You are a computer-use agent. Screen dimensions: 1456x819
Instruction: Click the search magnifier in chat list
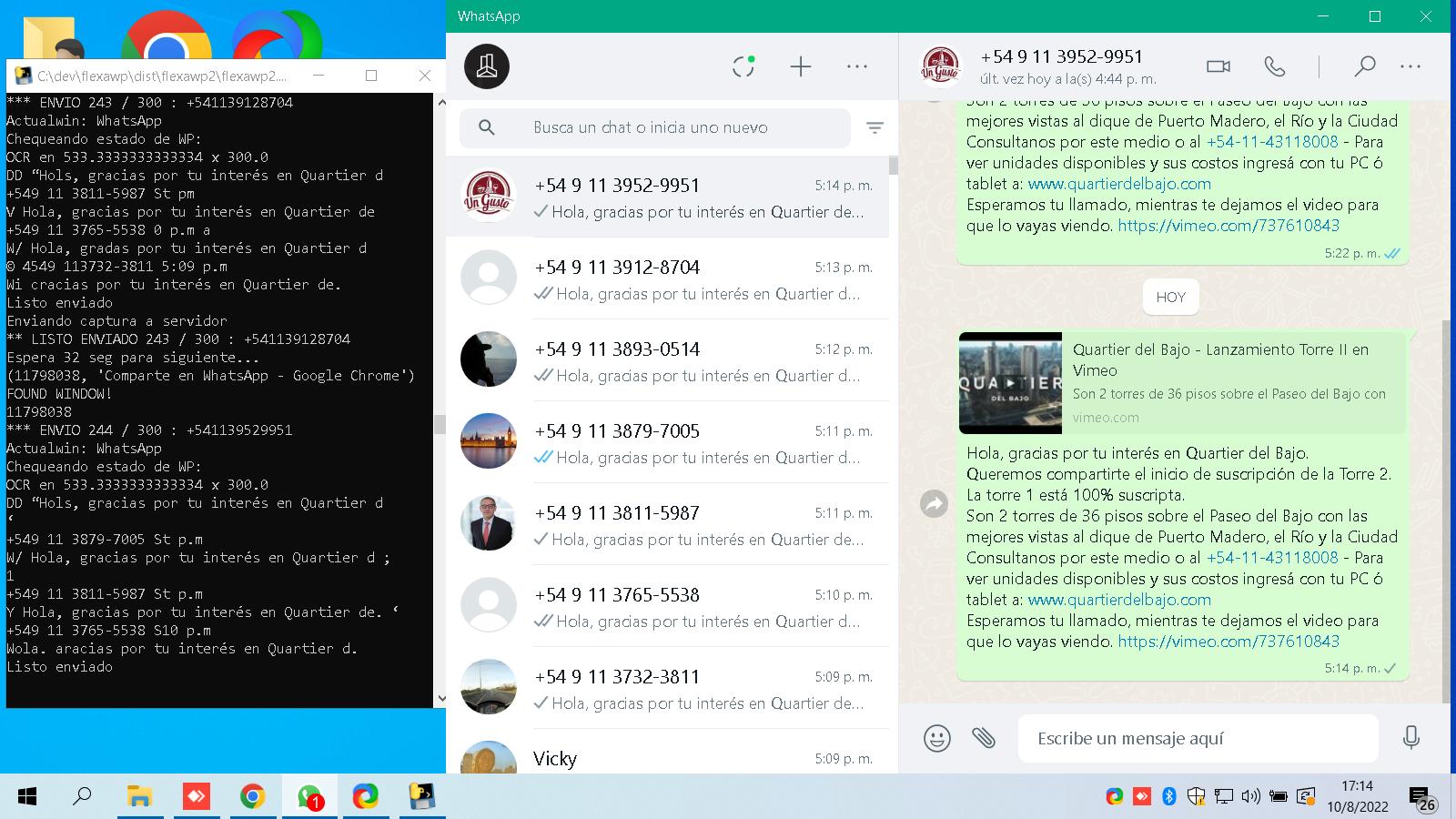pyautogui.click(x=487, y=128)
